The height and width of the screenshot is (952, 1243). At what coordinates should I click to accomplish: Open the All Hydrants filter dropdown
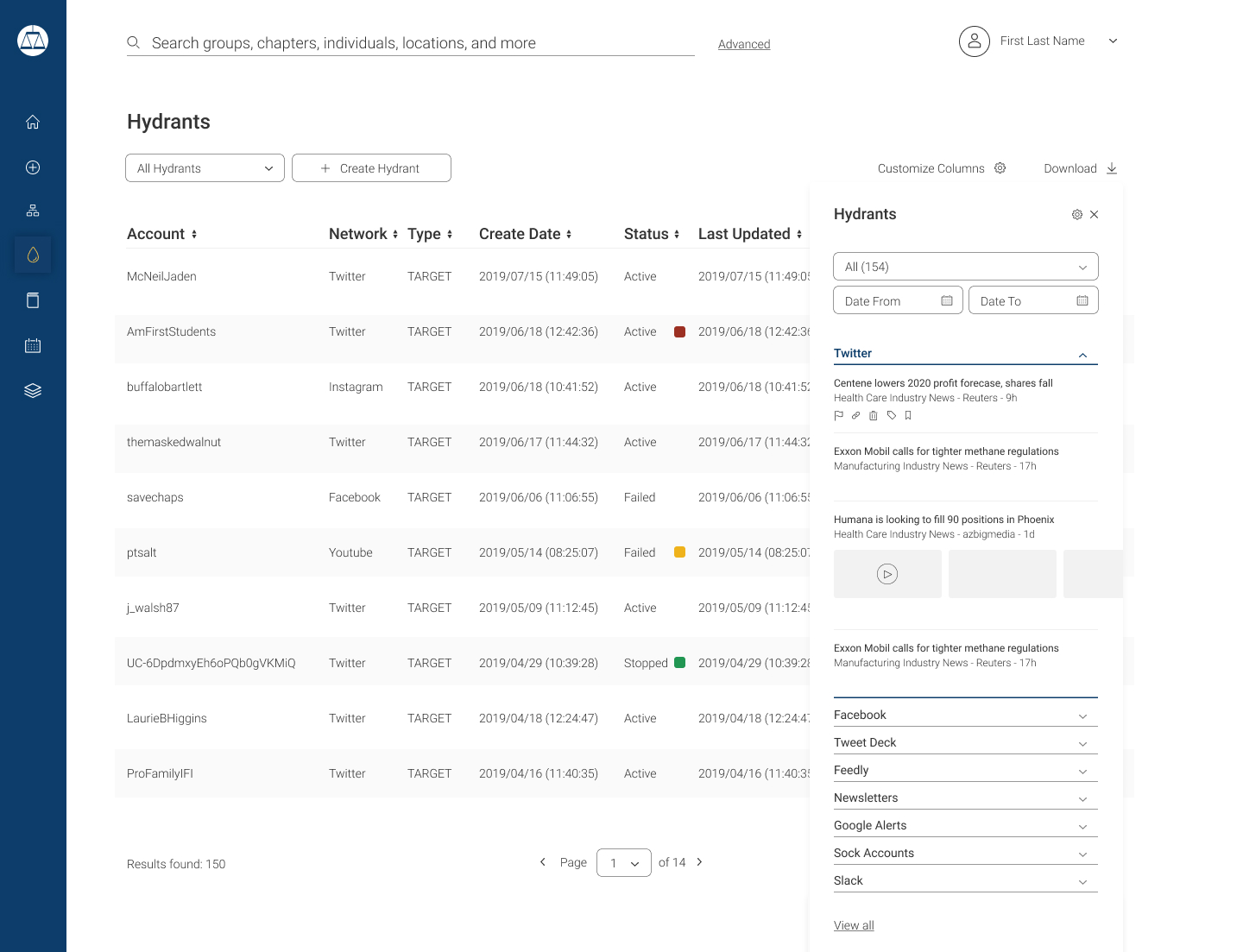205,168
